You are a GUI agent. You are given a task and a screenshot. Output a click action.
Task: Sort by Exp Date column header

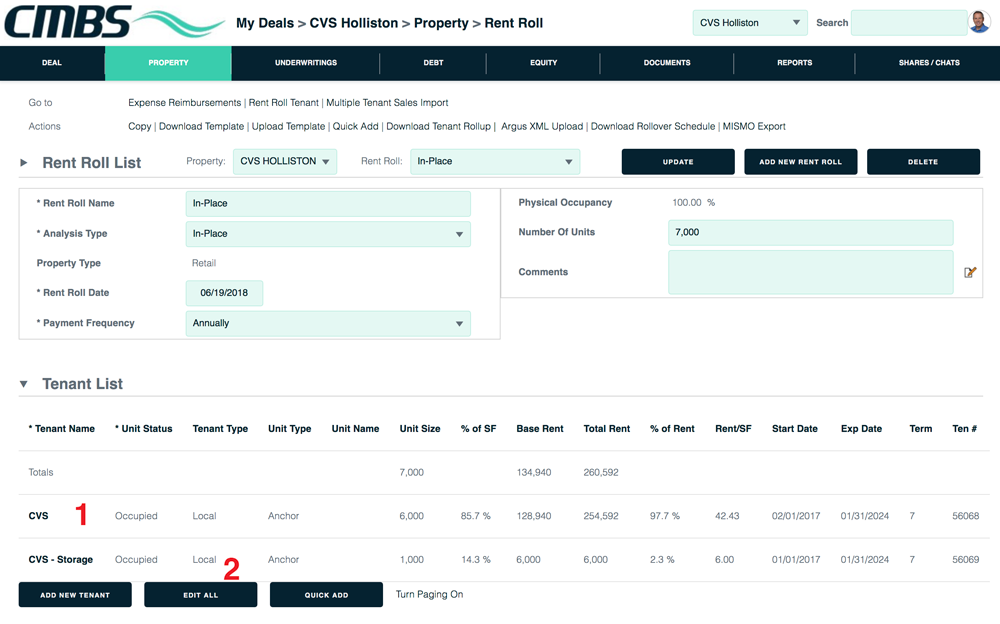pos(861,429)
